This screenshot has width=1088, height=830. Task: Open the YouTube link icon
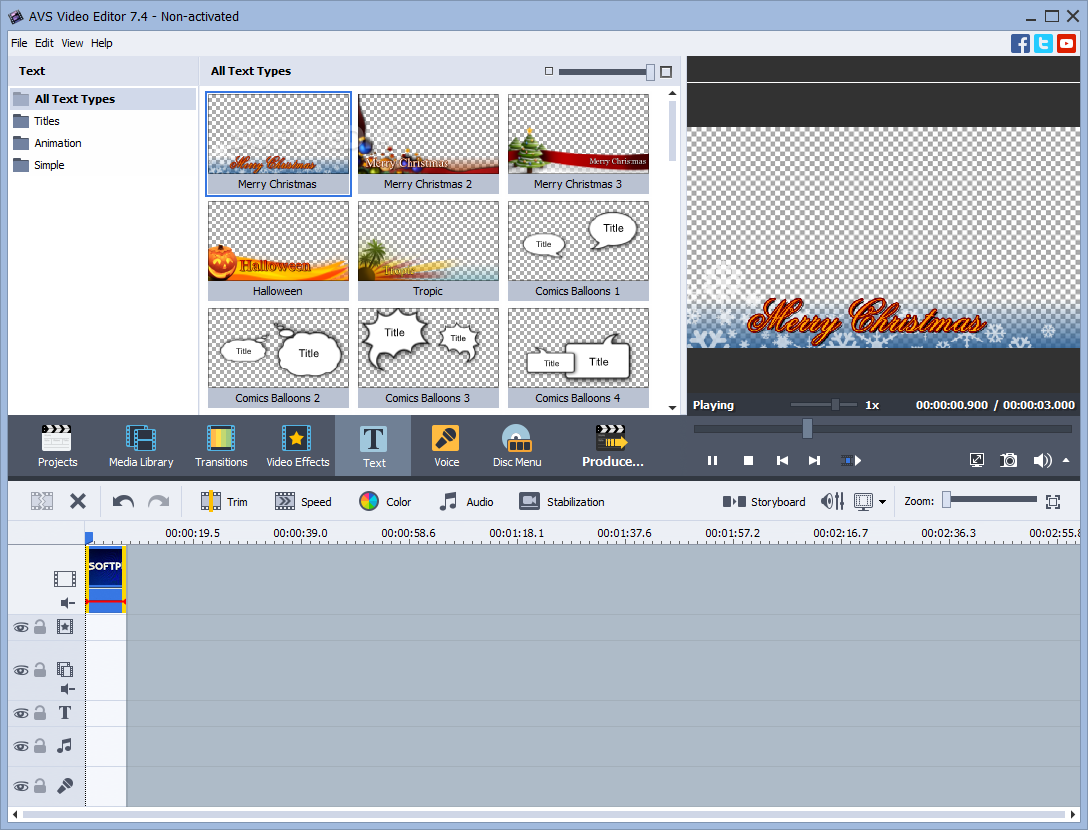(1066, 43)
